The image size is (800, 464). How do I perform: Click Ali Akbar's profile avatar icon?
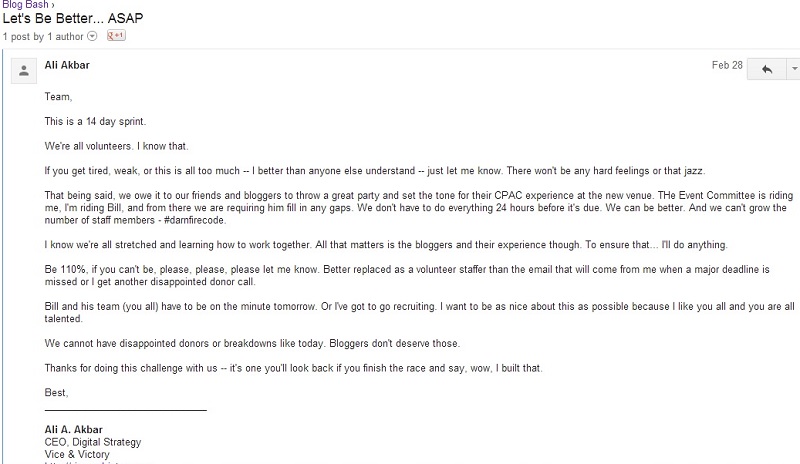[23, 71]
